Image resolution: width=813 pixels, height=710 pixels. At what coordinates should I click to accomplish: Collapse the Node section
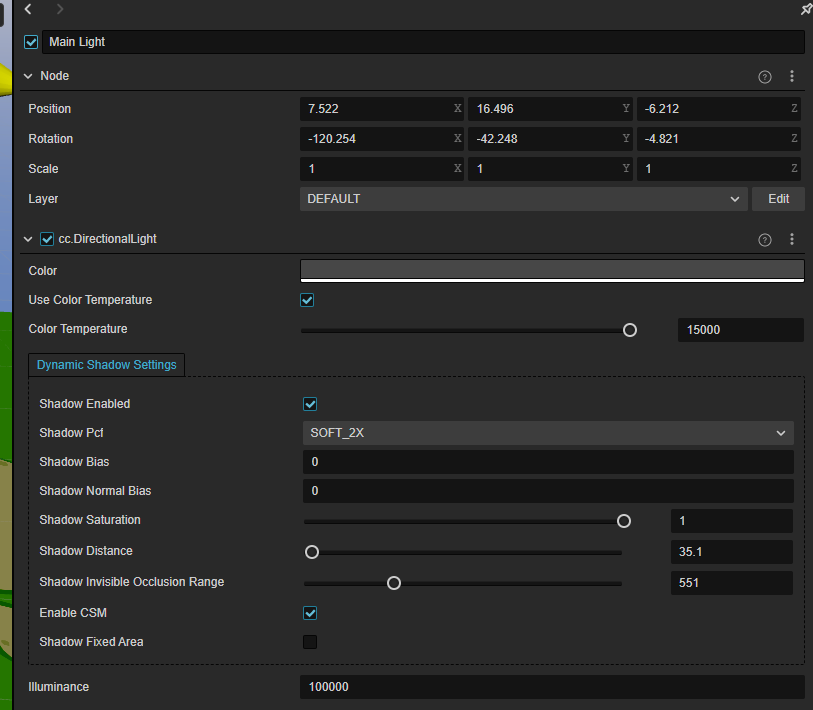[x=28, y=76]
